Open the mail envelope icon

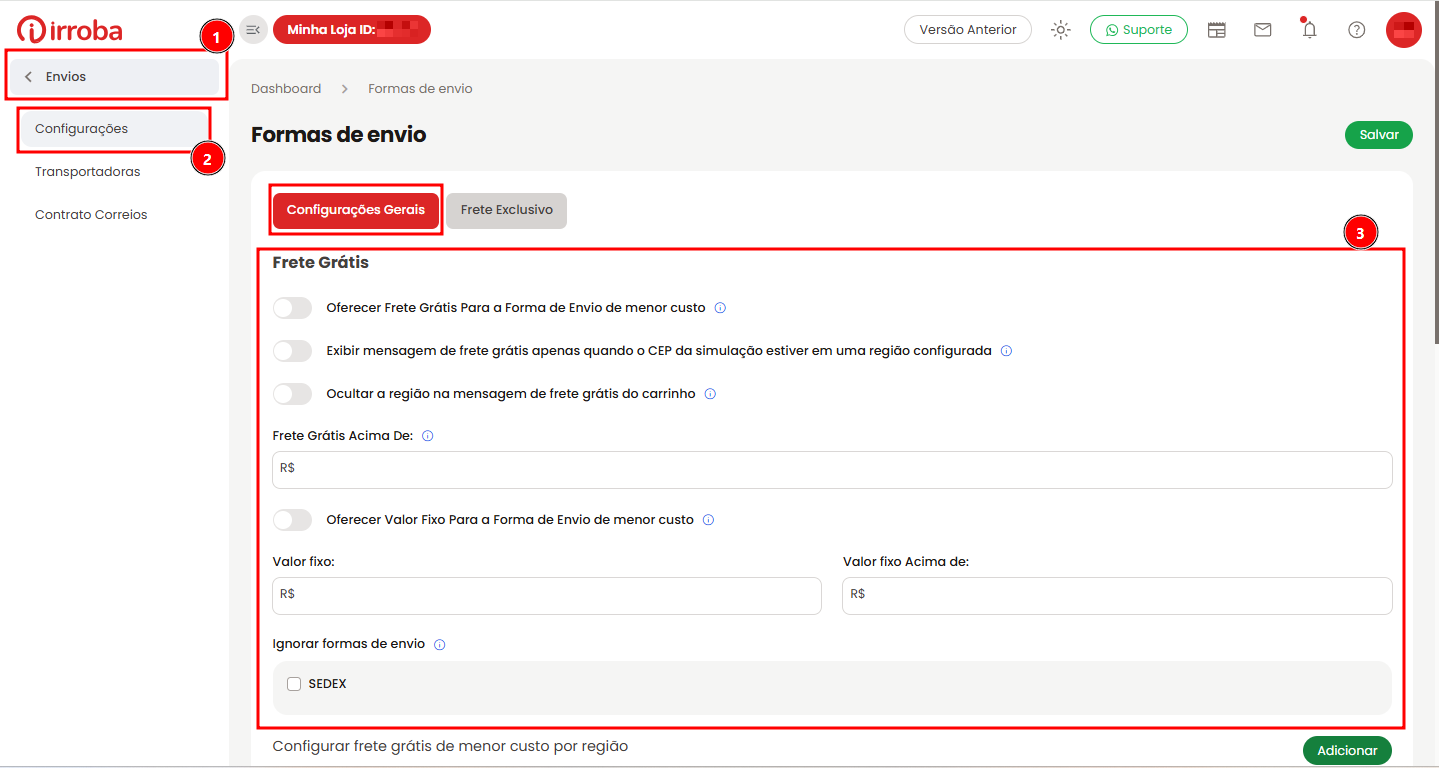point(1263,30)
